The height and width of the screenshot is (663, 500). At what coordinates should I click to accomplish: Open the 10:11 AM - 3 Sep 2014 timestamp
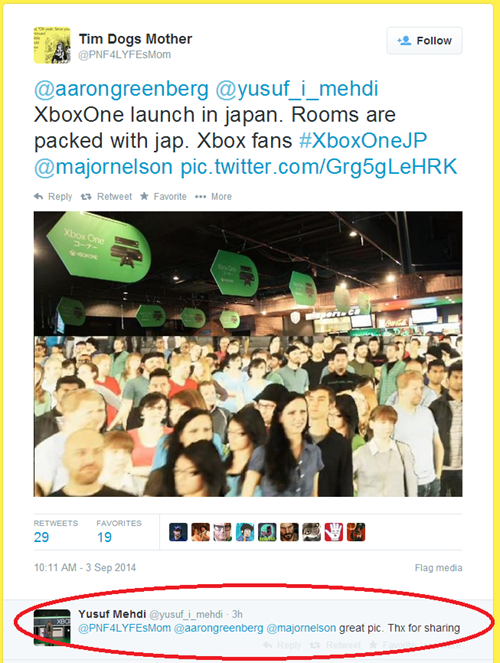[85, 567]
